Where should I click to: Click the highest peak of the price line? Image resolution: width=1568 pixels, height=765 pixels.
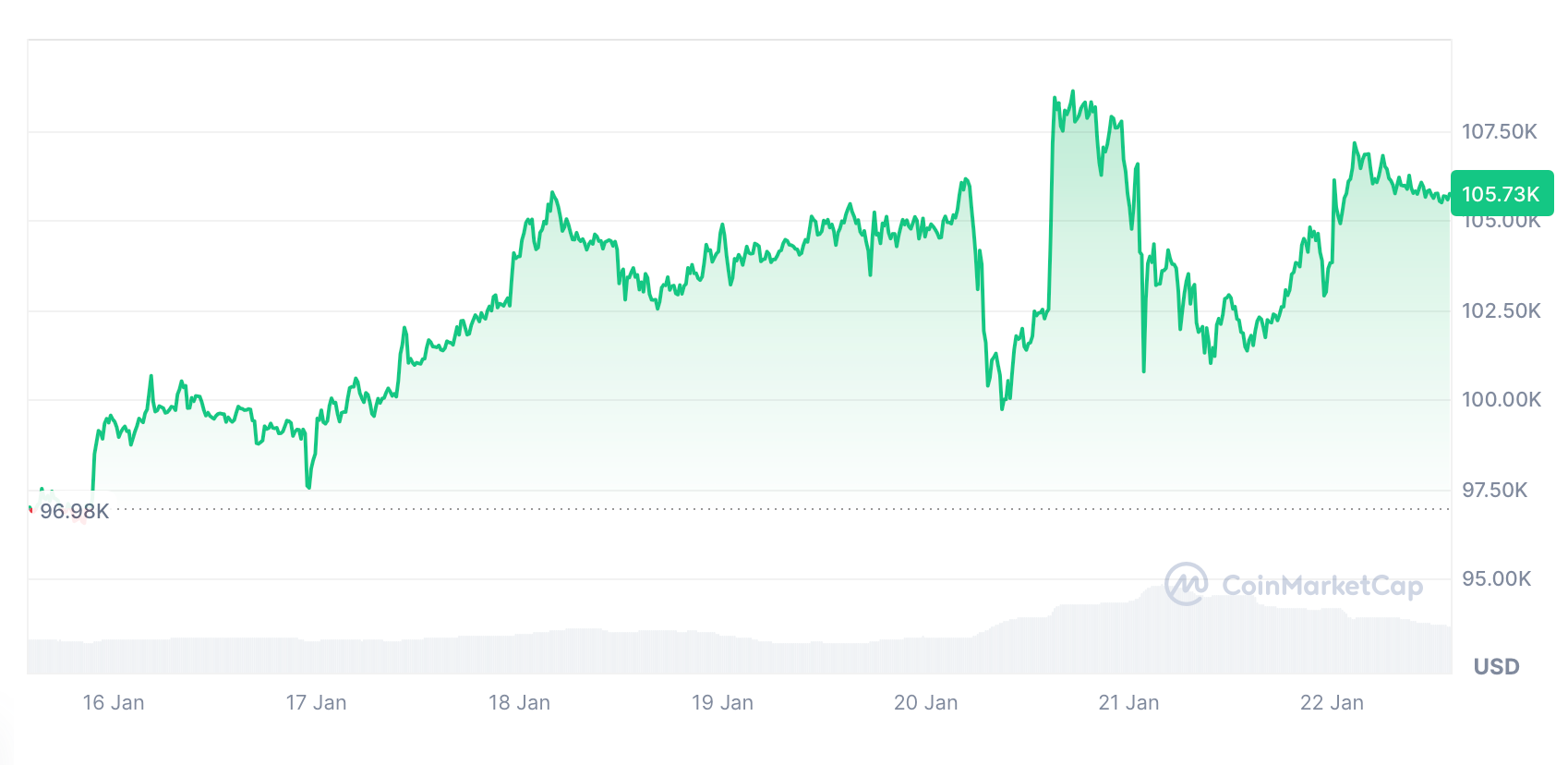pos(1072,91)
